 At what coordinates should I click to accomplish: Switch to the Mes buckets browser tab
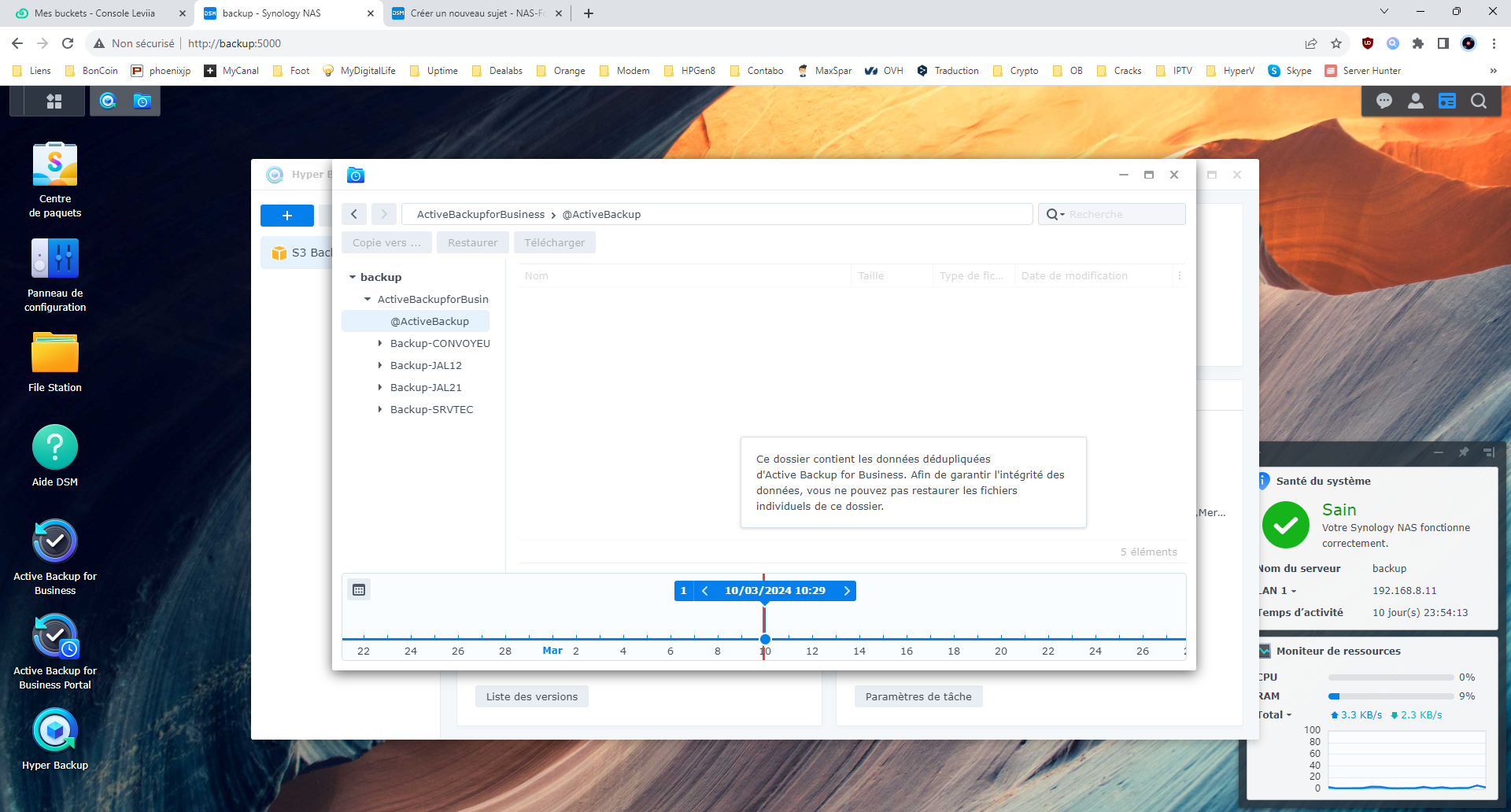click(94, 13)
